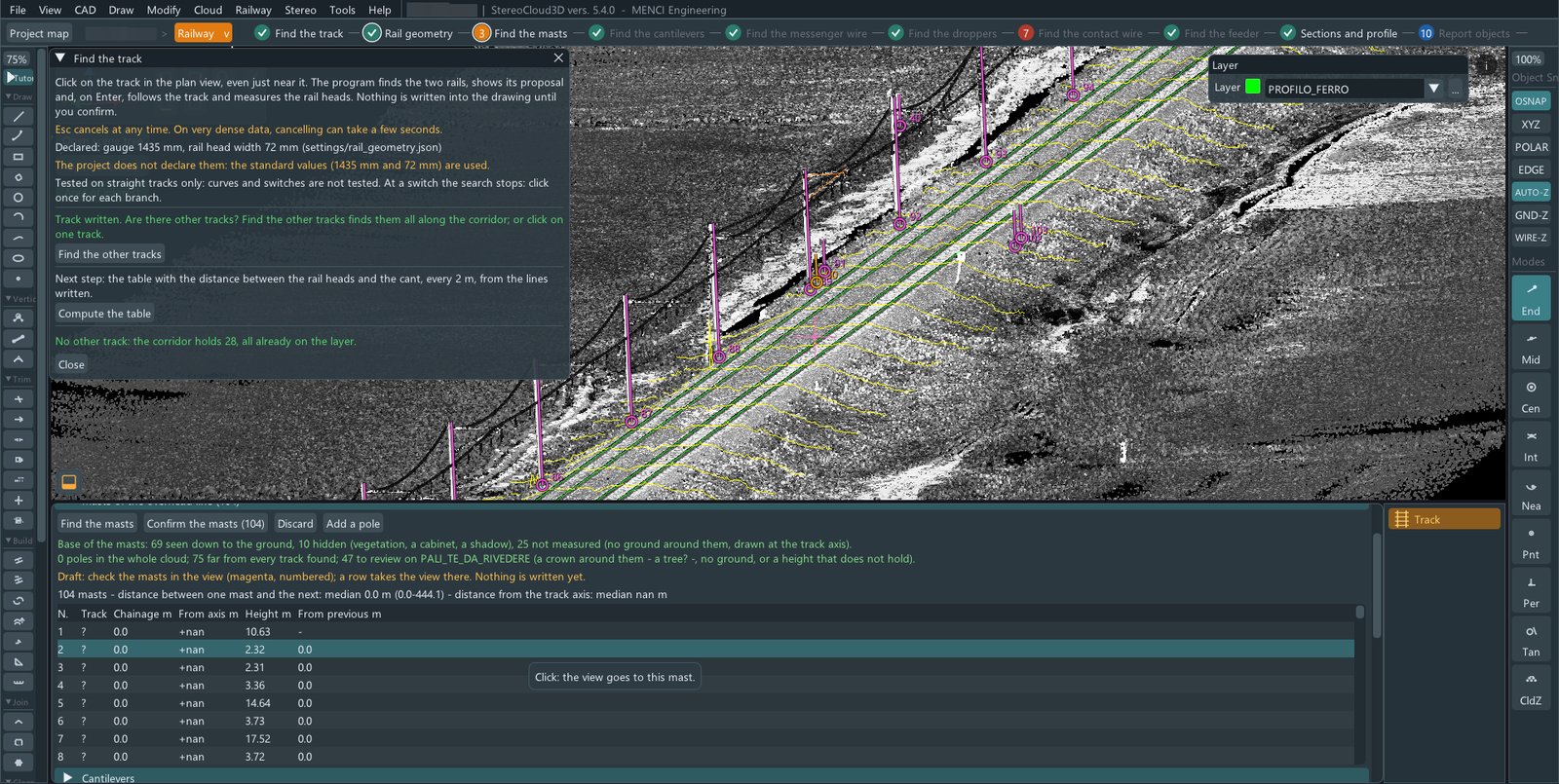Click the green layer color swatch

[1253, 87]
